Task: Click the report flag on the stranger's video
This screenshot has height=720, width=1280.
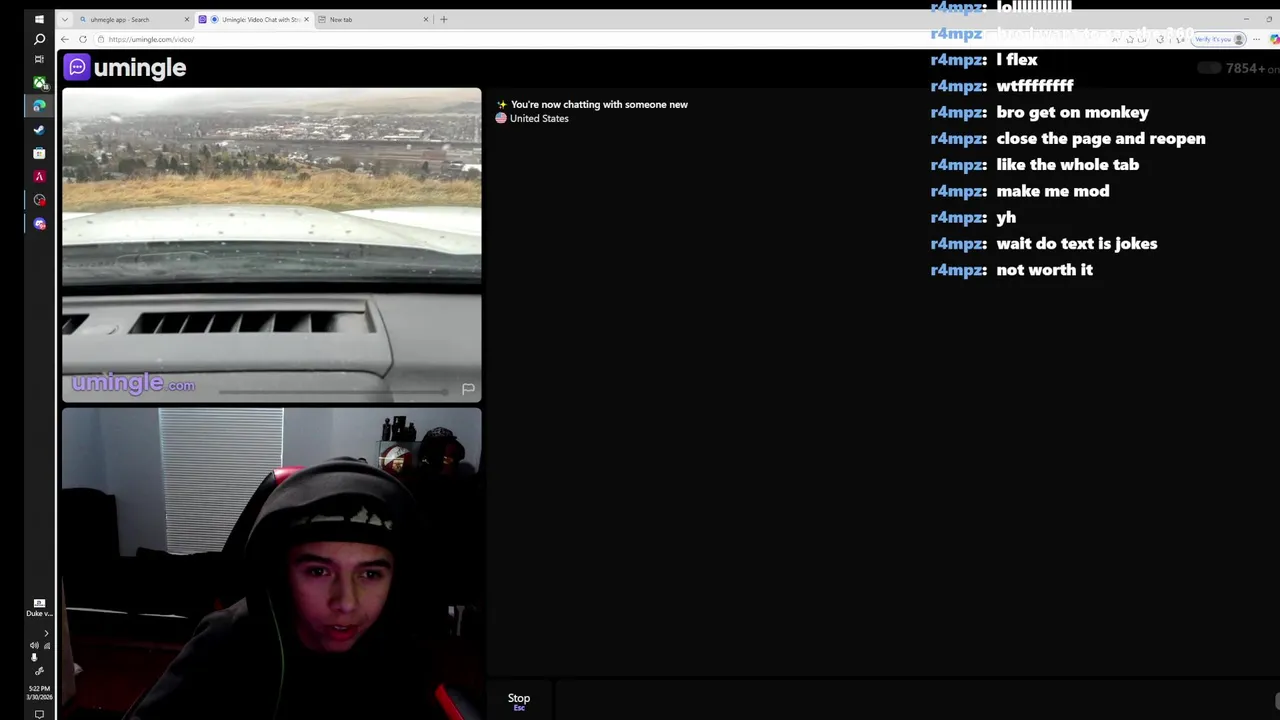Action: click(468, 389)
